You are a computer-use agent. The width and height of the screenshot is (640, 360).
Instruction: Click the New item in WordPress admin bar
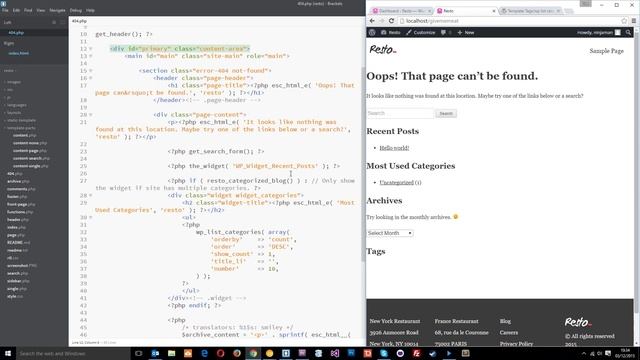click(466, 32)
